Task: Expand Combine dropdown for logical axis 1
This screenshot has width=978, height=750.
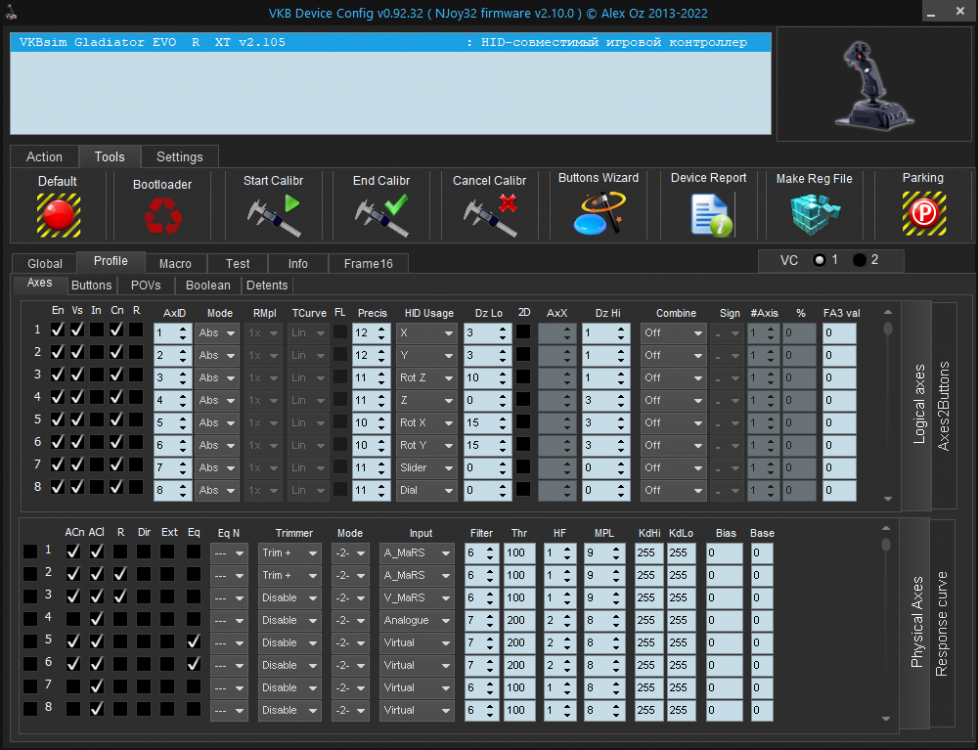Action: coord(672,333)
